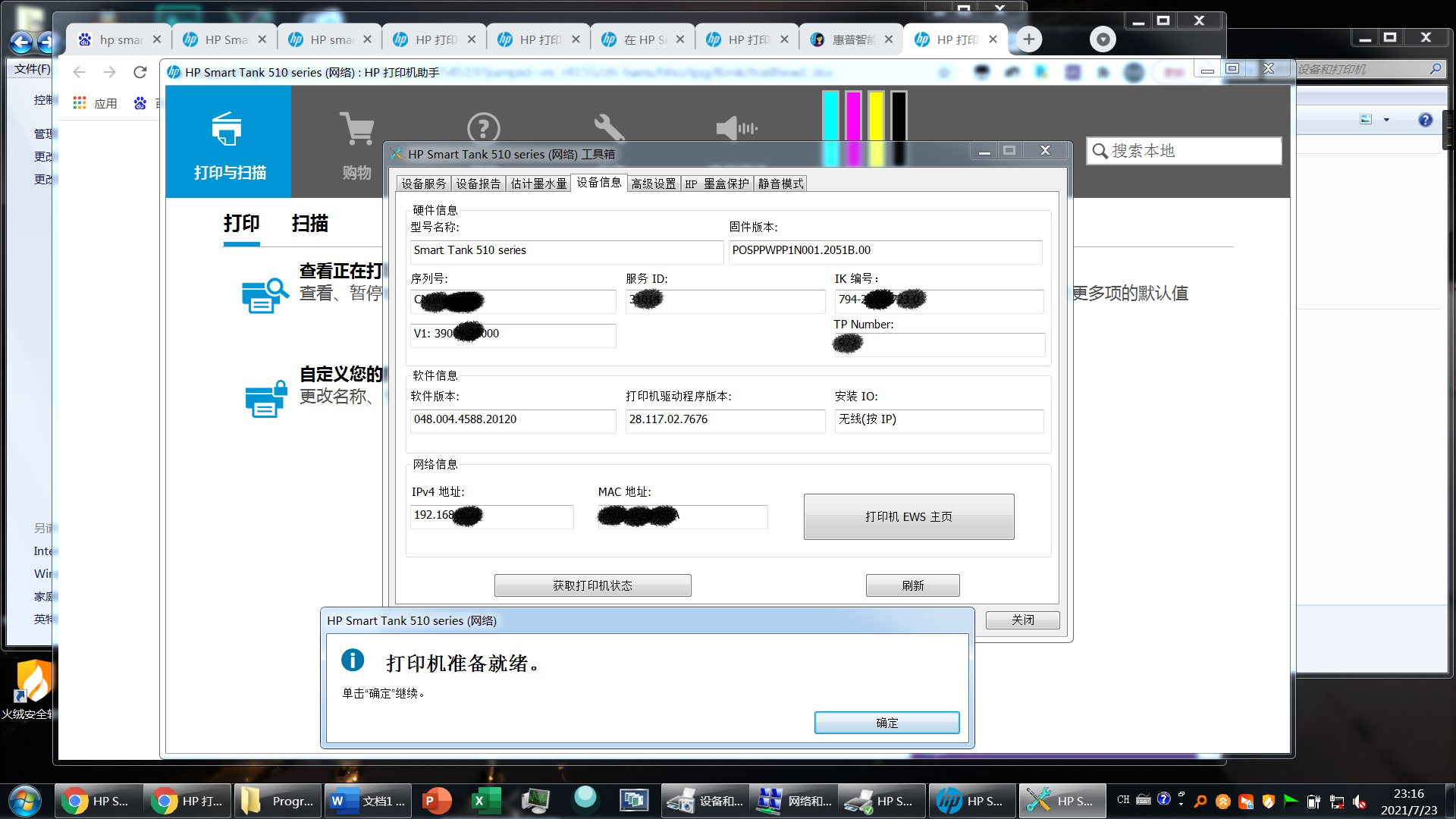Open Chrome profile dropdown circle
The height and width of the screenshot is (819, 1456).
(x=1103, y=39)
